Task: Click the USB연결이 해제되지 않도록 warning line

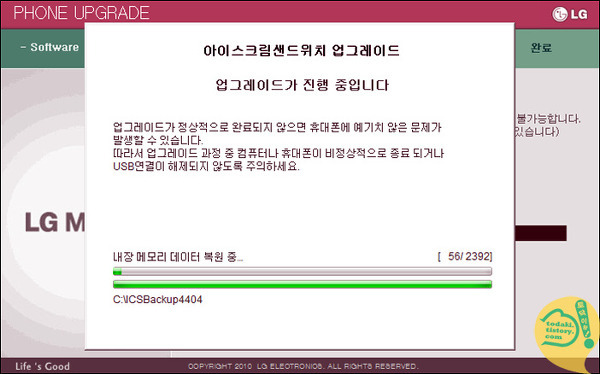Action: (206, 167)
